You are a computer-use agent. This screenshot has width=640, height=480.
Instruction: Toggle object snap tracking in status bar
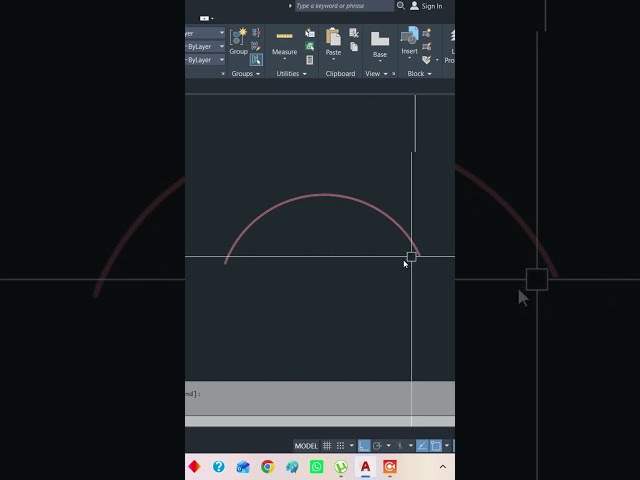422,446
